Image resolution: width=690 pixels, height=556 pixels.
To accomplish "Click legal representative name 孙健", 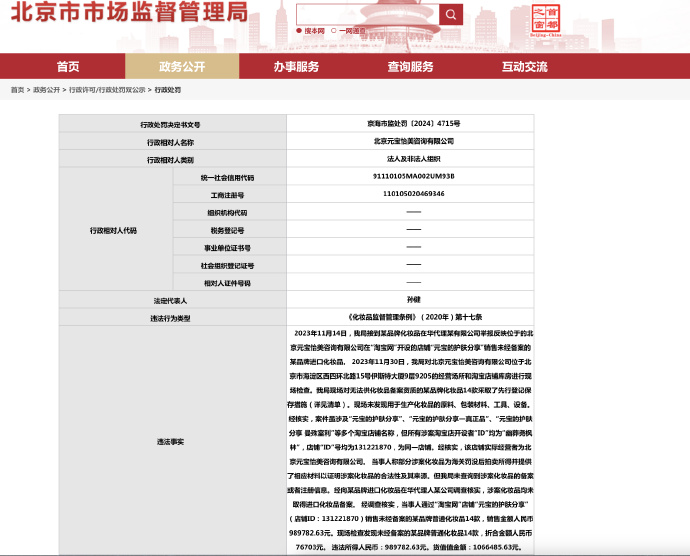I will [413, 300].
